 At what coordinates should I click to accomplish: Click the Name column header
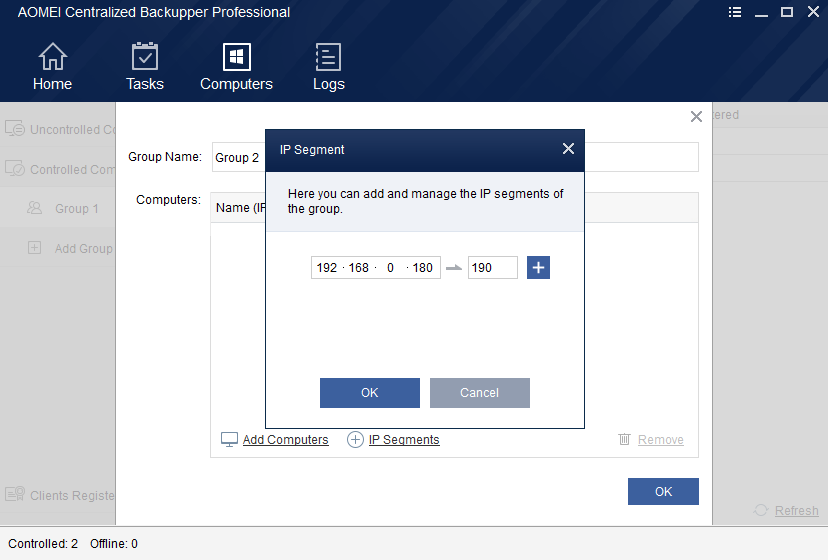[240, 208]
